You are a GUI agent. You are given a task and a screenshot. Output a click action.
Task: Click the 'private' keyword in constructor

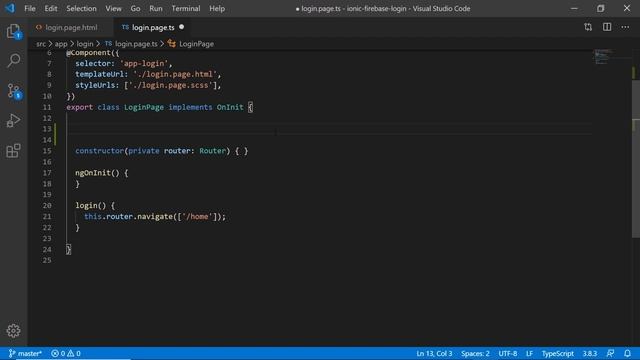(x=144, y=151)
